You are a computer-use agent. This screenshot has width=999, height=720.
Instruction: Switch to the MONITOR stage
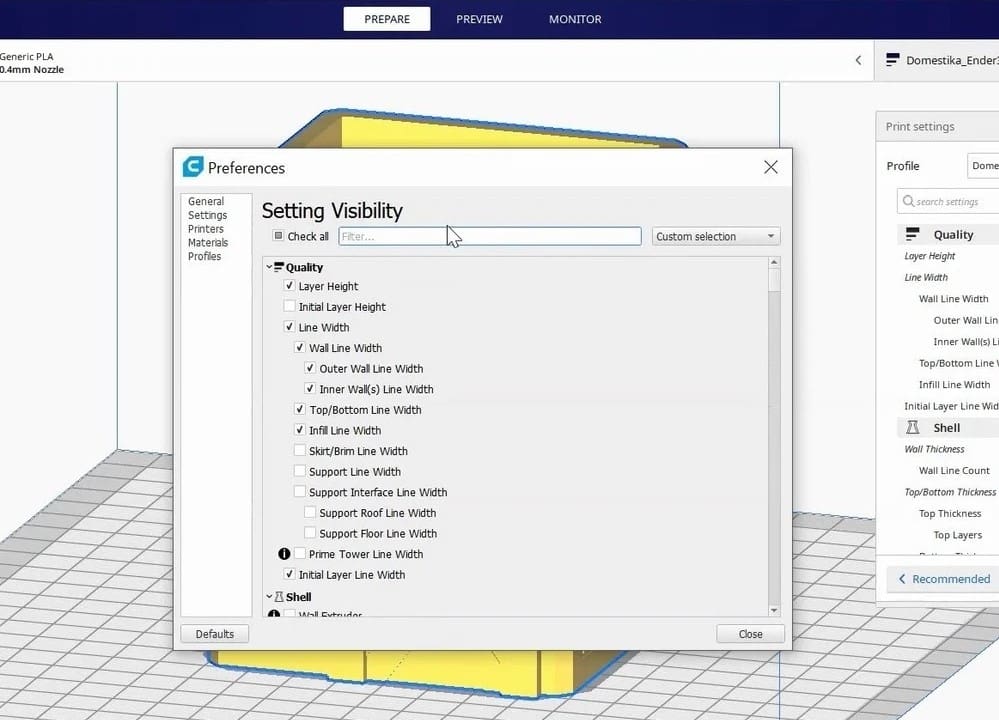(575, 19)
